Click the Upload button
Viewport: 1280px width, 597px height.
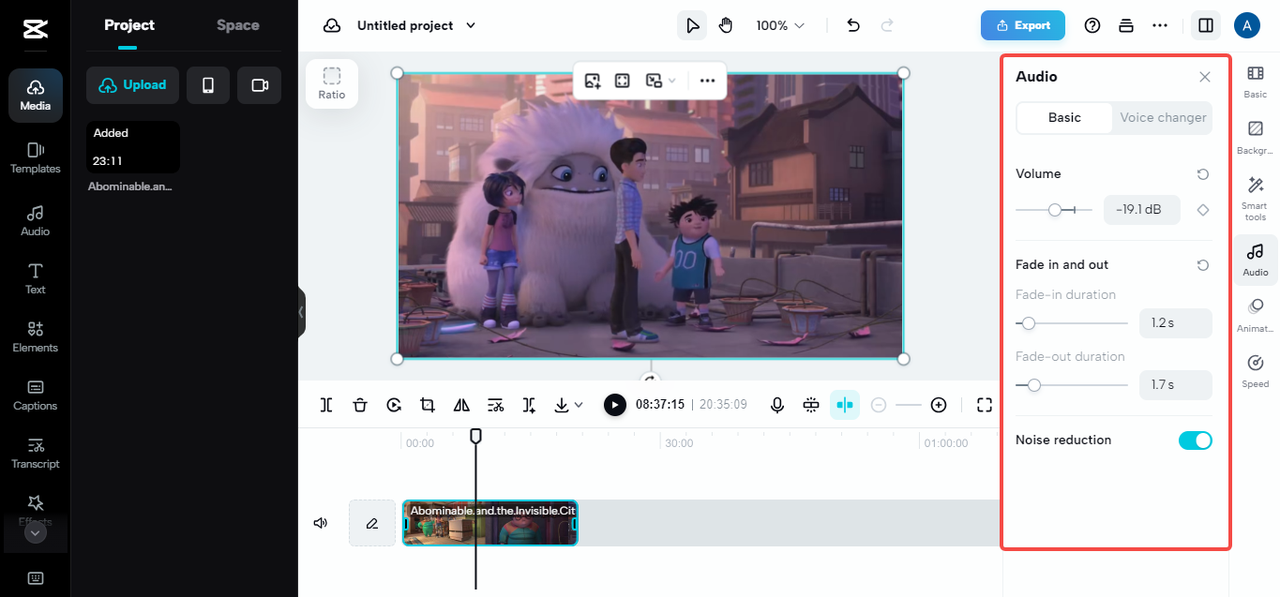pos(132,85)
